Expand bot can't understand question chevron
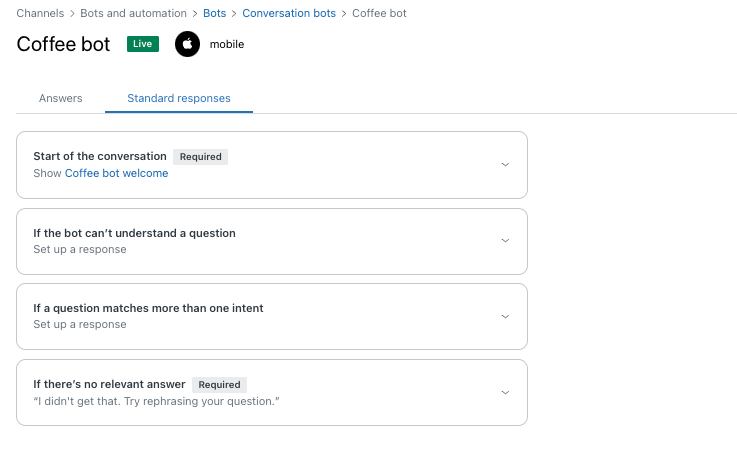The image size is (737, 450). pyautogui.click(x=505, y=241)
